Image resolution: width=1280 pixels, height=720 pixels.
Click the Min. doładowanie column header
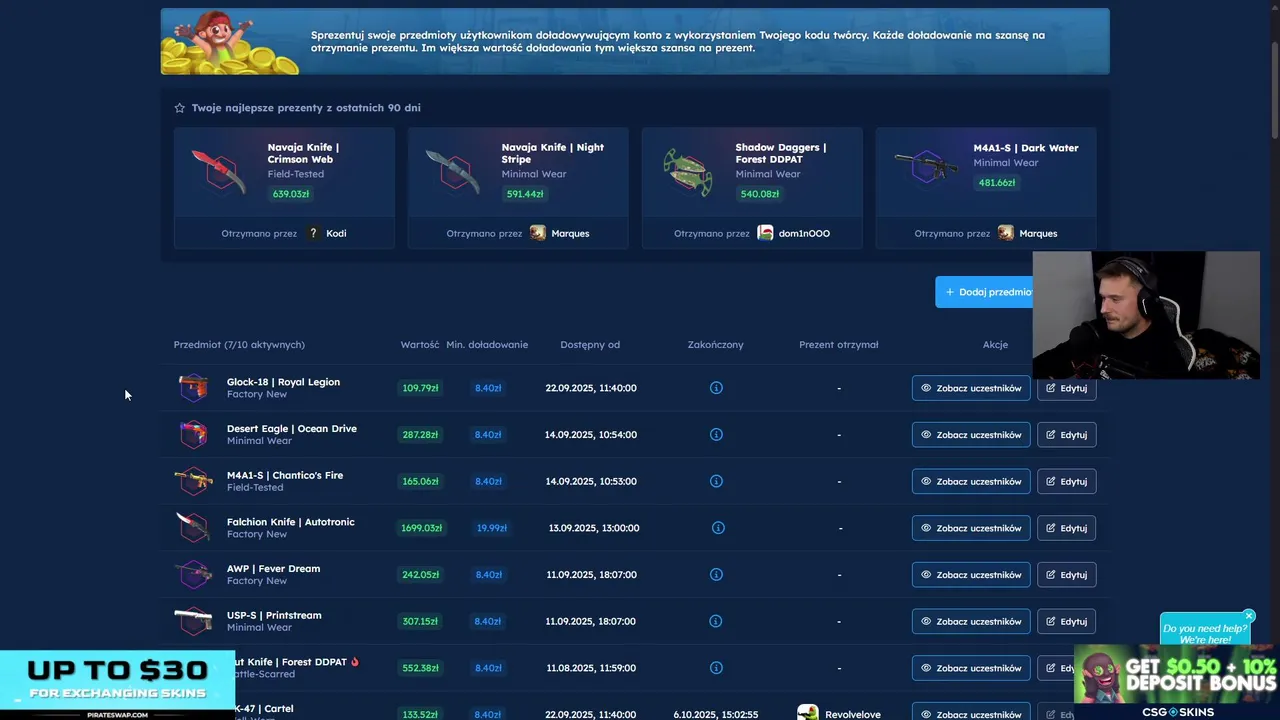(x=487, y=345)
